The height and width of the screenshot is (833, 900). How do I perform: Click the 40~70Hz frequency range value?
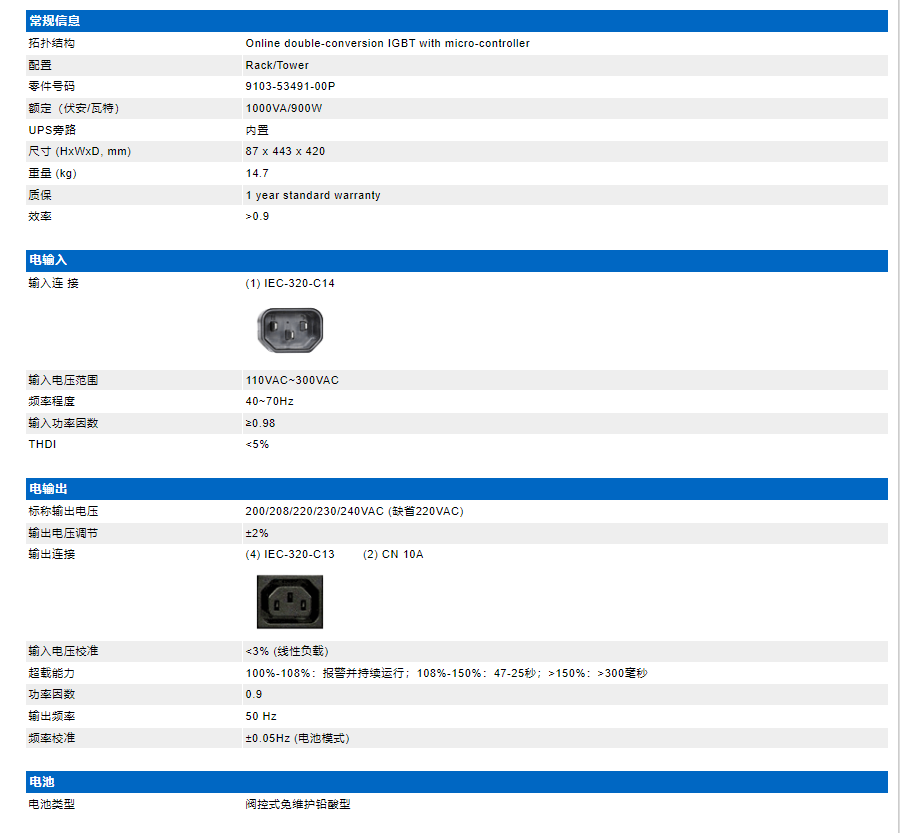pos(269,401)
